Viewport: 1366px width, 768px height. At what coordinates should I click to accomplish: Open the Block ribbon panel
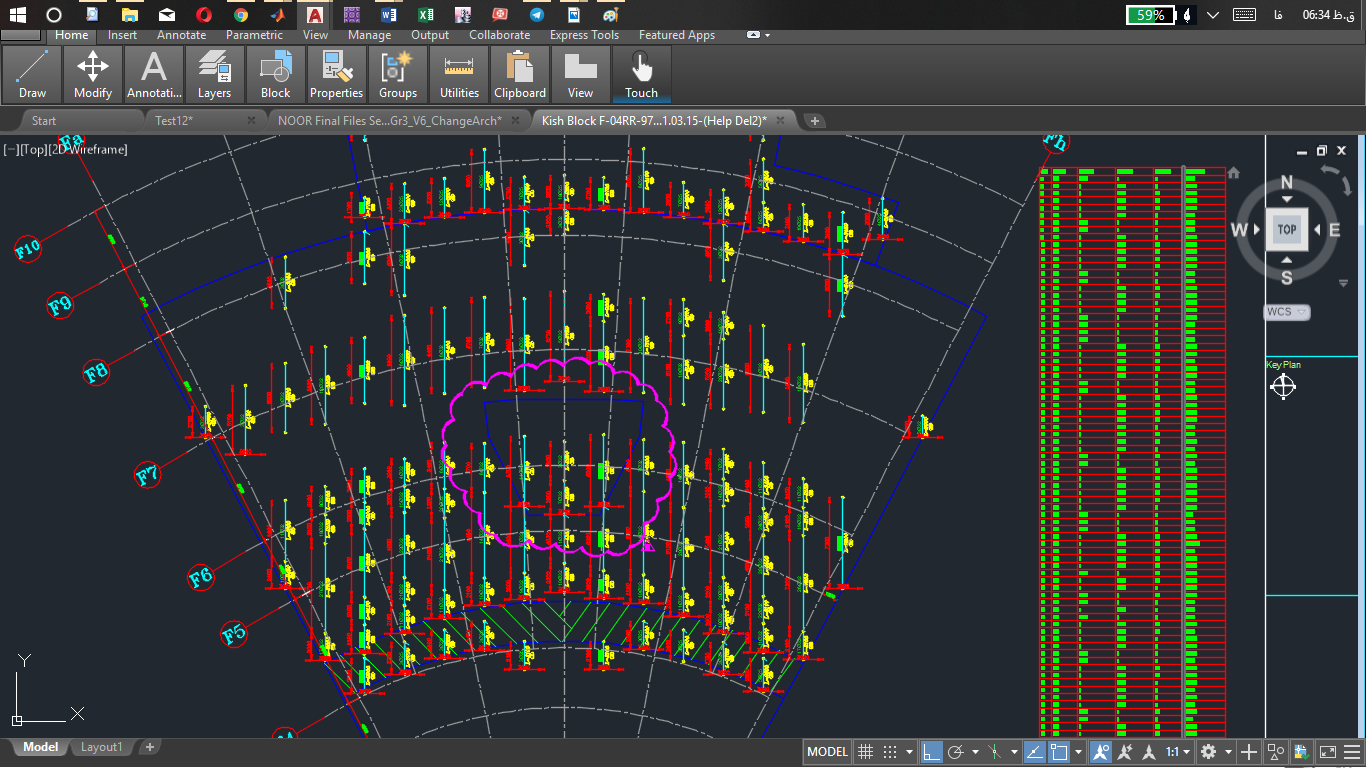(x=275, y=74)
